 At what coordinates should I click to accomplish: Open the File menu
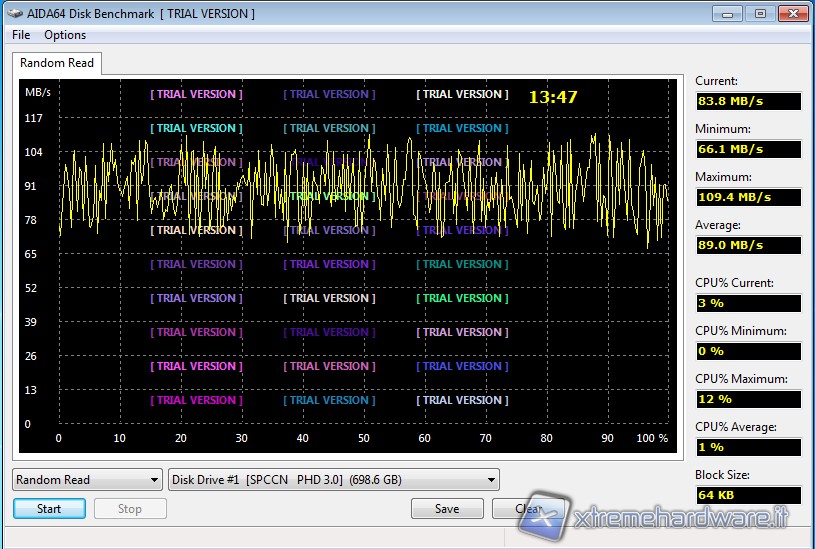pyautogui.click(x=21, y=35)
